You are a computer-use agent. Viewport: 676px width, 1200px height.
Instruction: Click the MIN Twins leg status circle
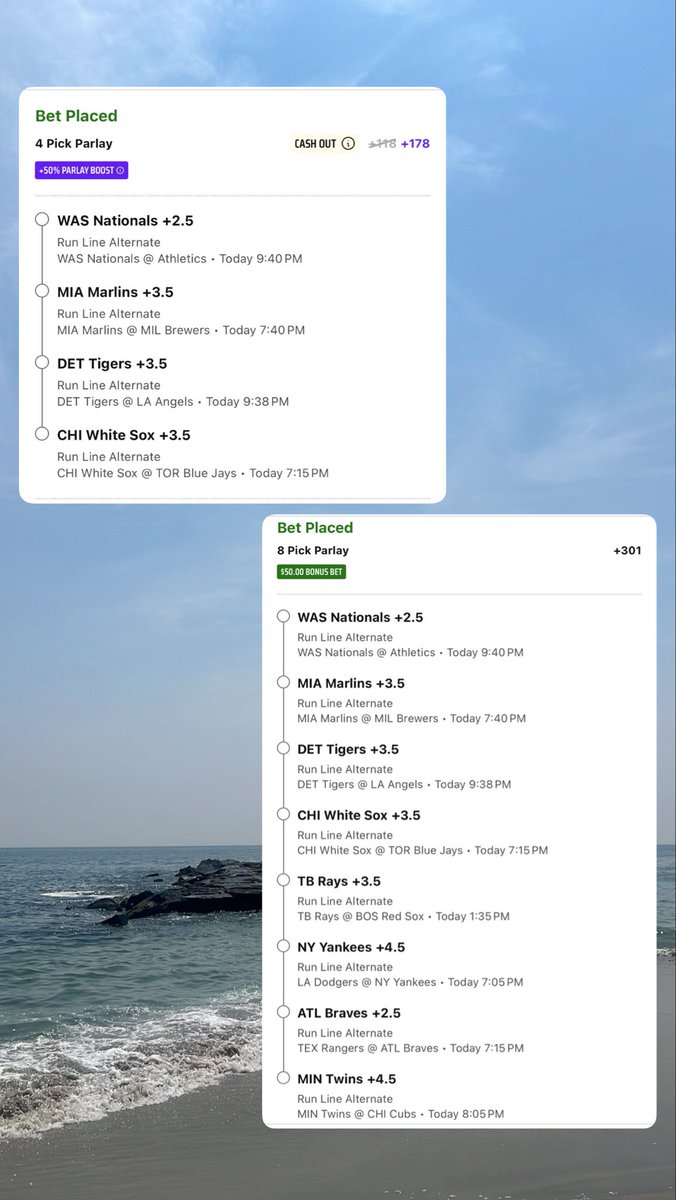pyautogui.click(x=284, y=1078)
